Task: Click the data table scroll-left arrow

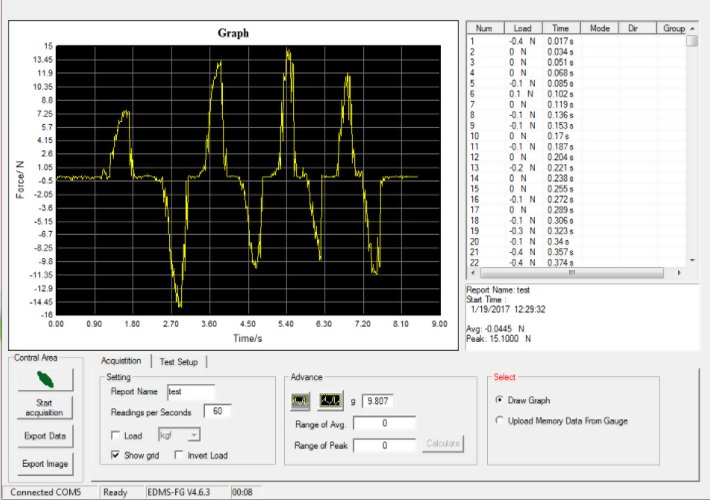Action: tap(474, 272)
